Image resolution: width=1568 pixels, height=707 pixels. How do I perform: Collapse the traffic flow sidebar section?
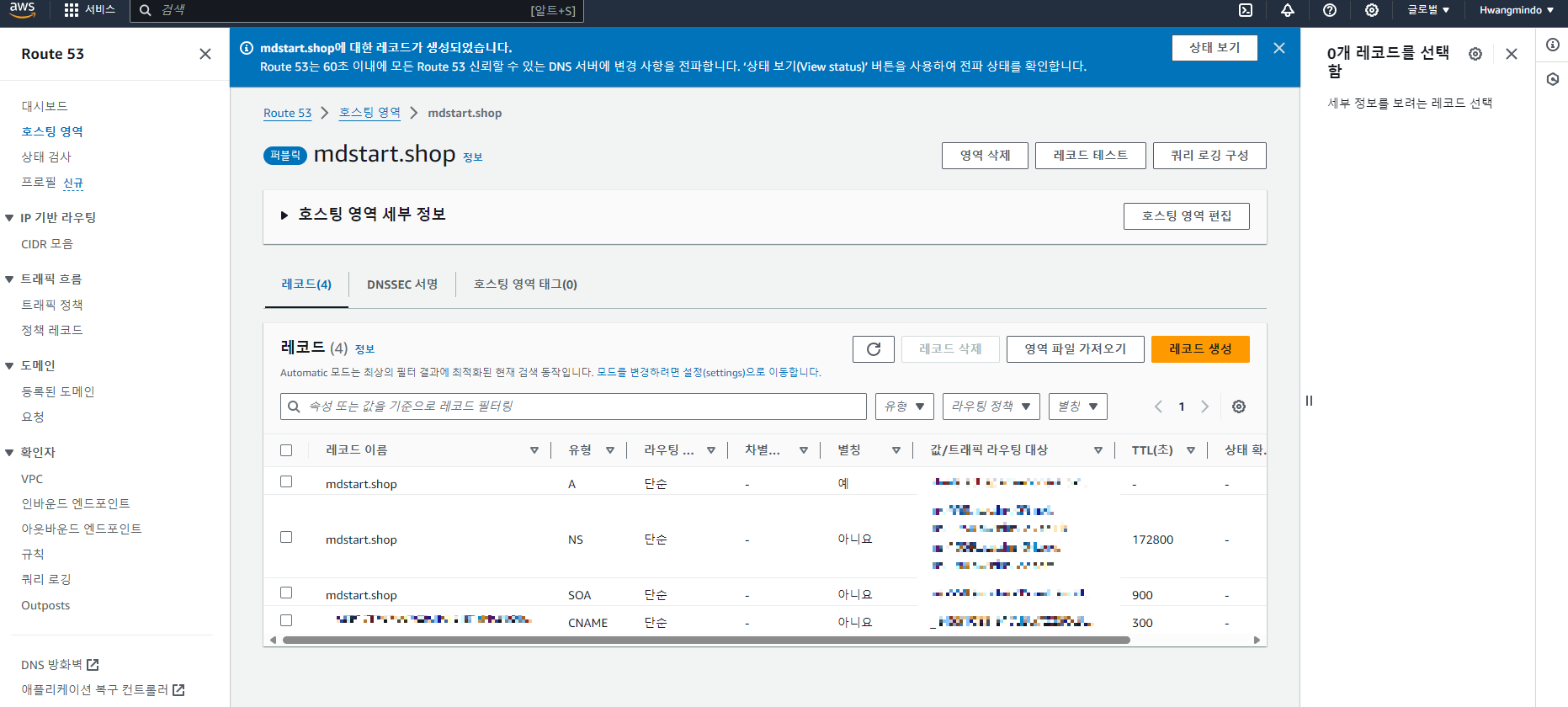click(x=9, y=279)
